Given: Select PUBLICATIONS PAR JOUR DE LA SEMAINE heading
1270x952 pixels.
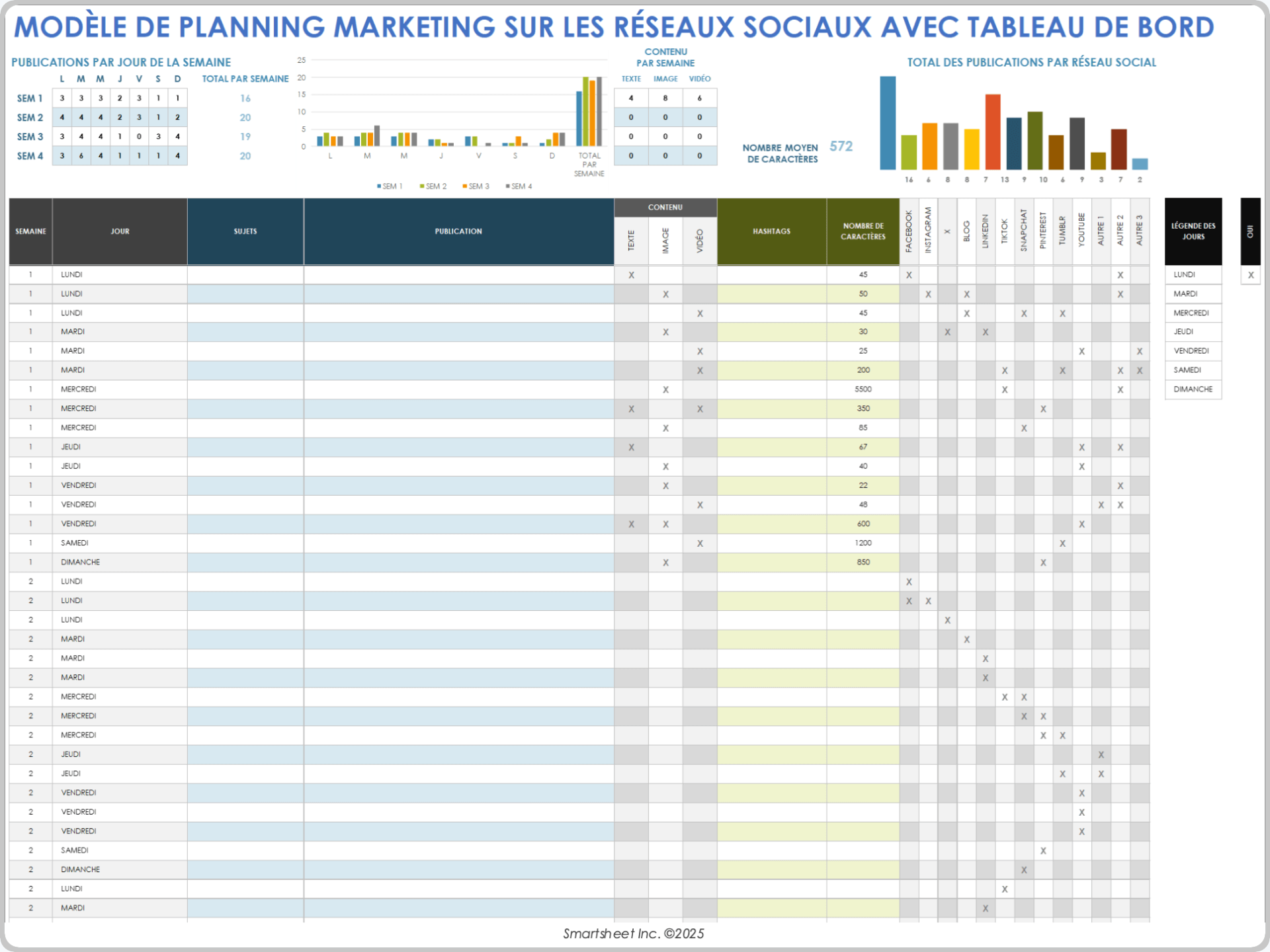Looking at the screenshot, I should pos(121,62).
